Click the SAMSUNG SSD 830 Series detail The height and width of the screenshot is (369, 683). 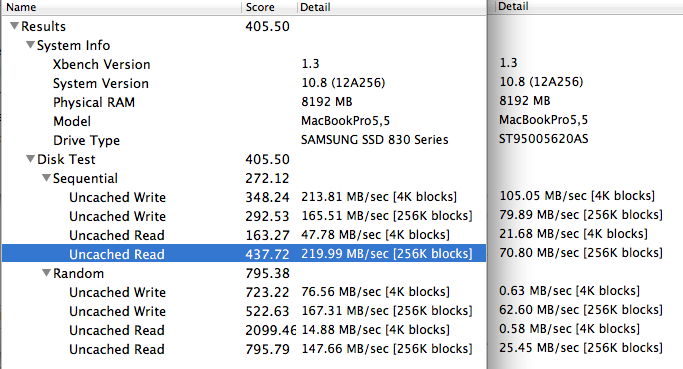(375, 140)
